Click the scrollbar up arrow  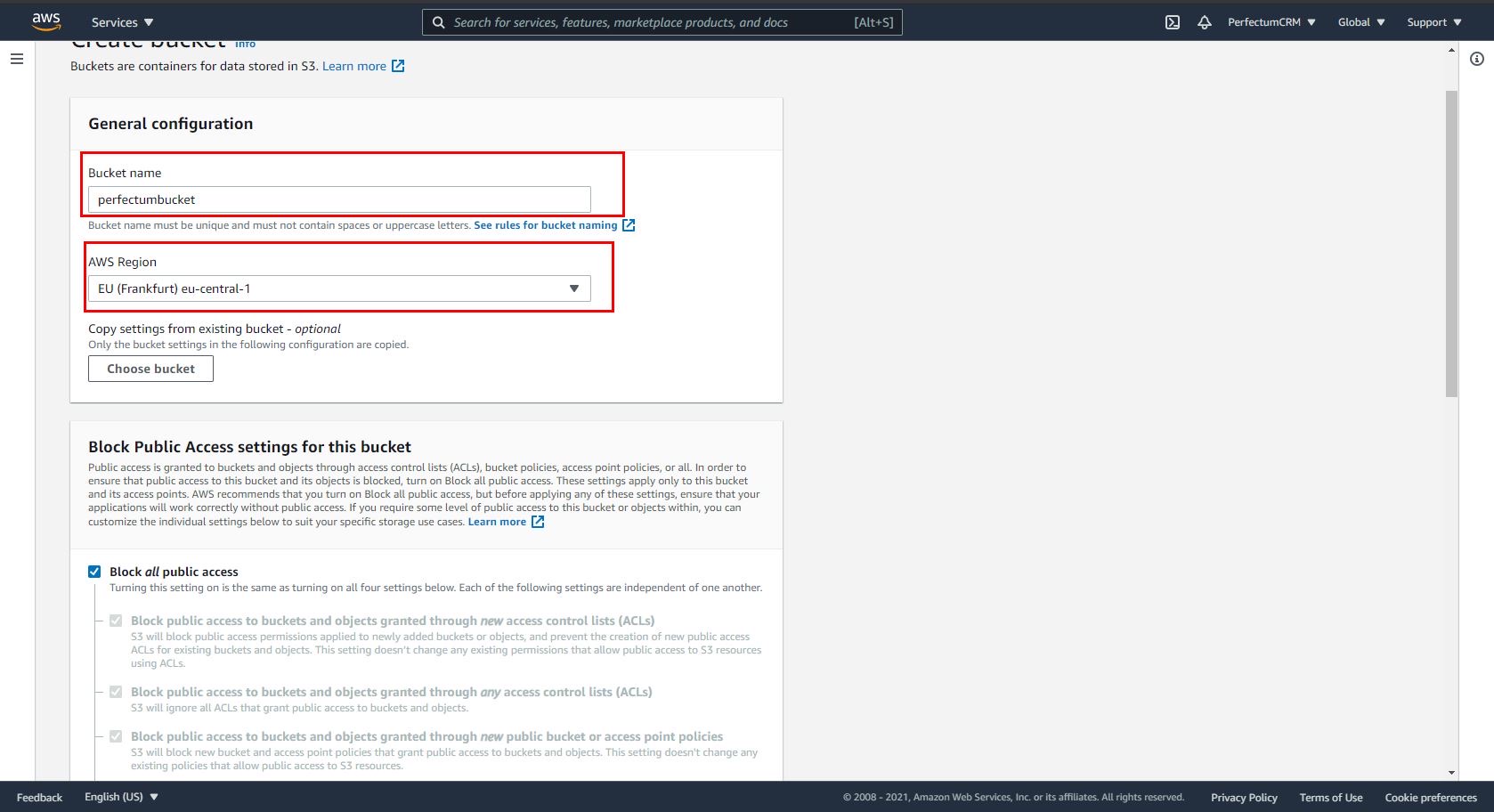1452,51
